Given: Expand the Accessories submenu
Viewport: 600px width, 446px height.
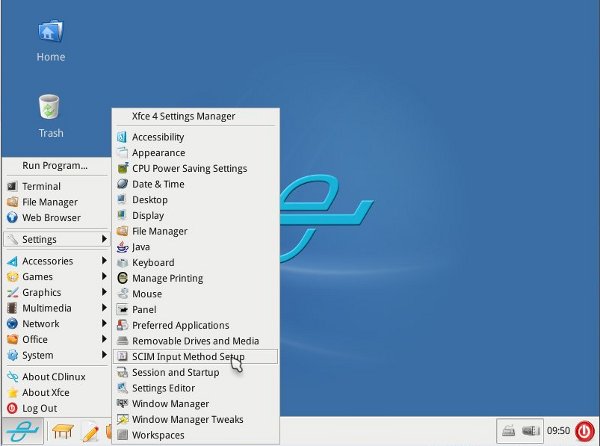Looking at the screenshot, I should point(57,261).
